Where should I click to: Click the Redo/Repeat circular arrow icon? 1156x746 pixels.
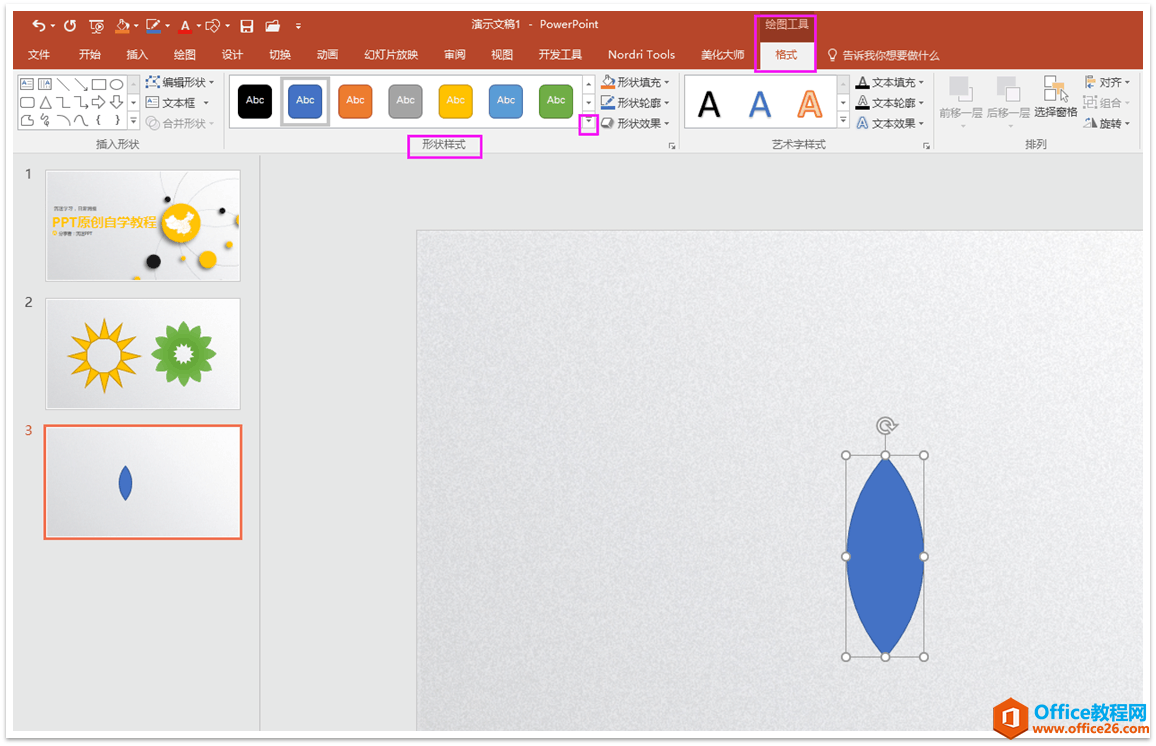70,26
